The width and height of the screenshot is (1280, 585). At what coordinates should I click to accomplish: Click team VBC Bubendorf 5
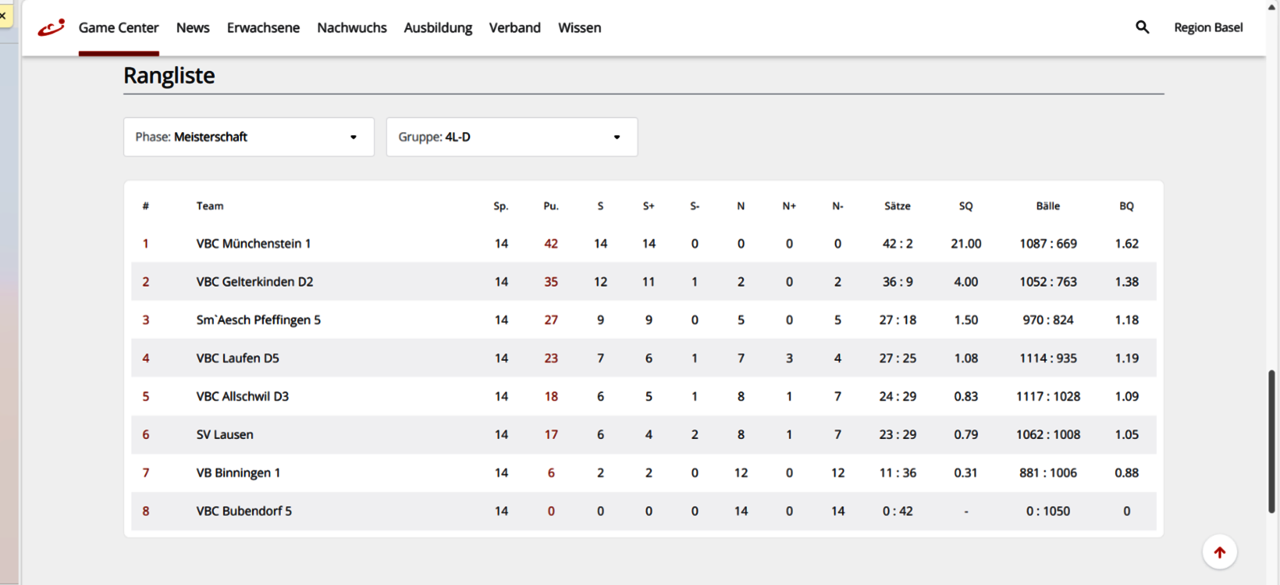[x=243, y=511]
